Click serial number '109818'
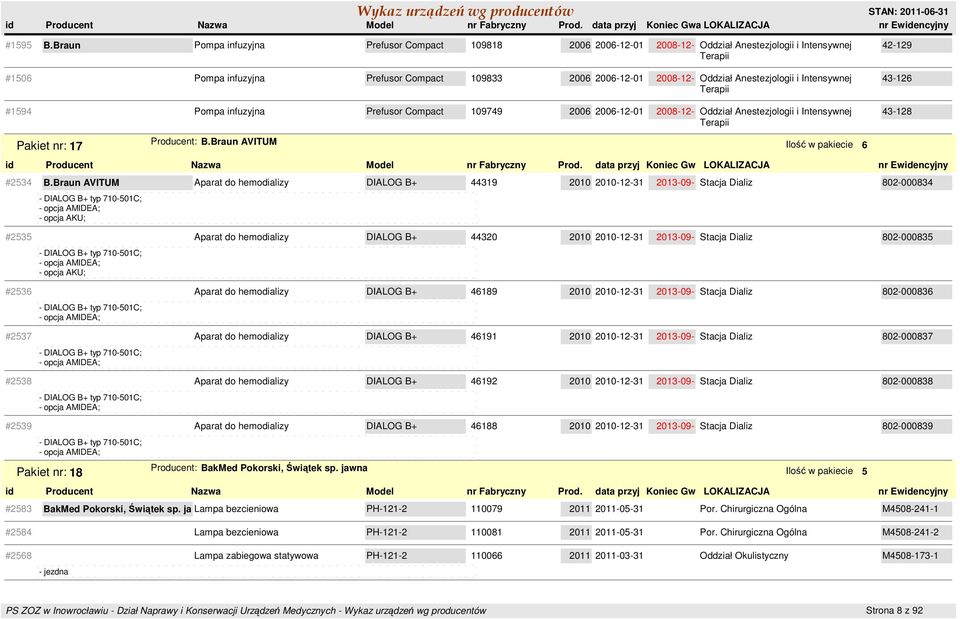Screen dimensions: 960x619 (487, 45)
